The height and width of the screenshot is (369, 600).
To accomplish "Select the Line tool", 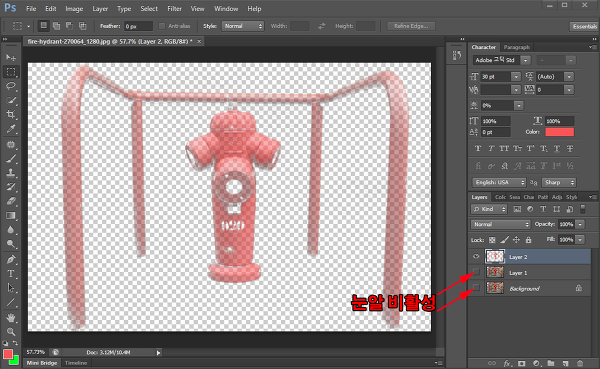I will pyautogui.click(x=10, y=302).
